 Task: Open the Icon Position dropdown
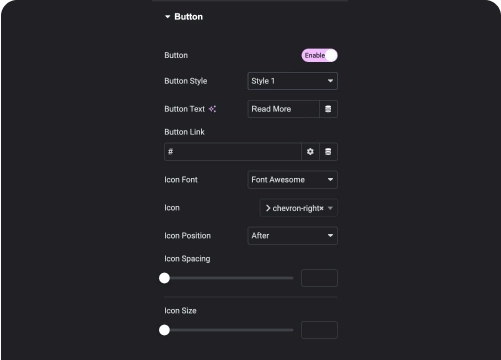tap(292, 236)
